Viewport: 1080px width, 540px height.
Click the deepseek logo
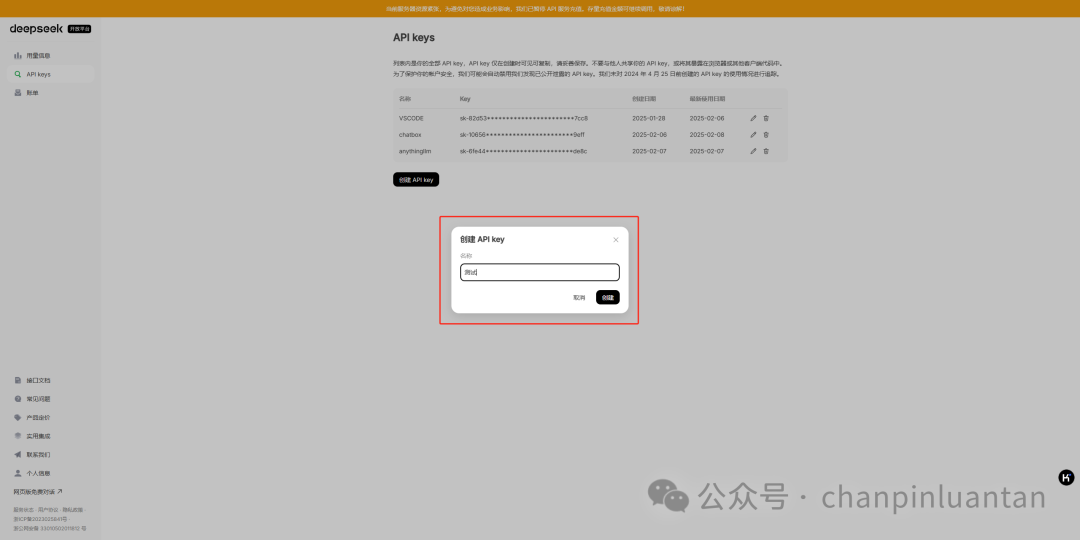click(x=36, y=29)
